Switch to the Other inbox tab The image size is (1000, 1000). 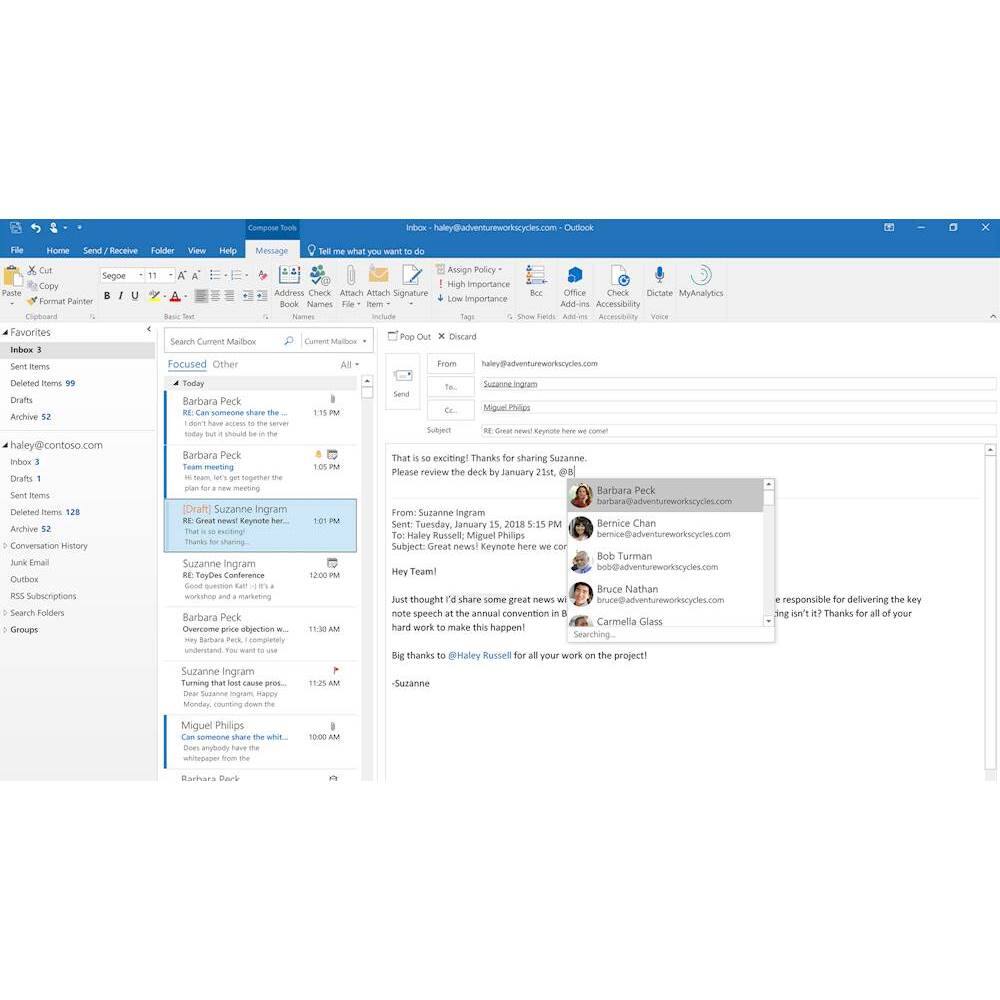click(x=225, y=365)
